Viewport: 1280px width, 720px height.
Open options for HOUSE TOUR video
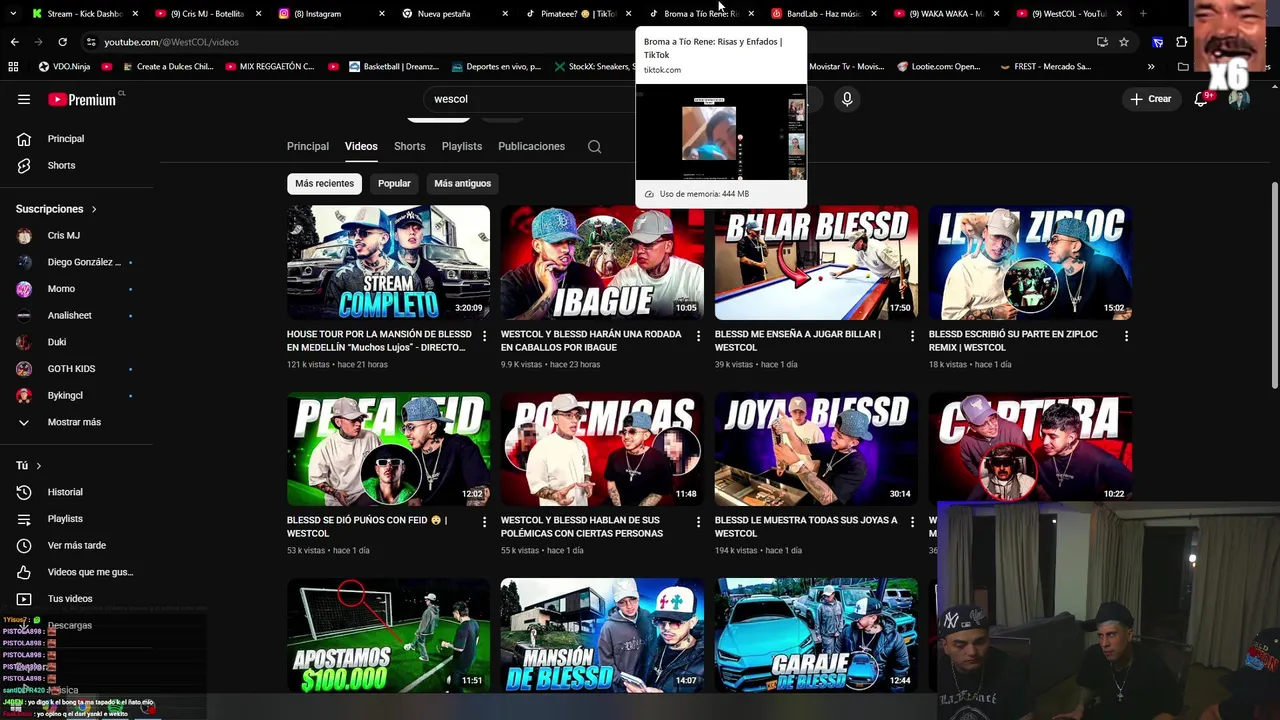[x=484, y=336]
